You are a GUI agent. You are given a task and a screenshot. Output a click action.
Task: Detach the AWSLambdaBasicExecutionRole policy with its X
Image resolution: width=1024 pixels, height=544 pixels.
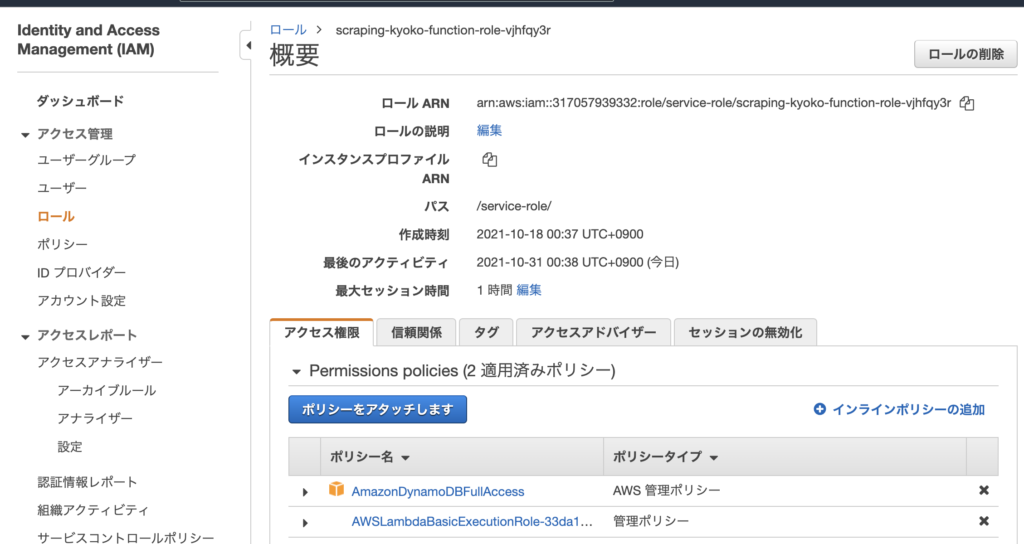[x=984, y=521]
